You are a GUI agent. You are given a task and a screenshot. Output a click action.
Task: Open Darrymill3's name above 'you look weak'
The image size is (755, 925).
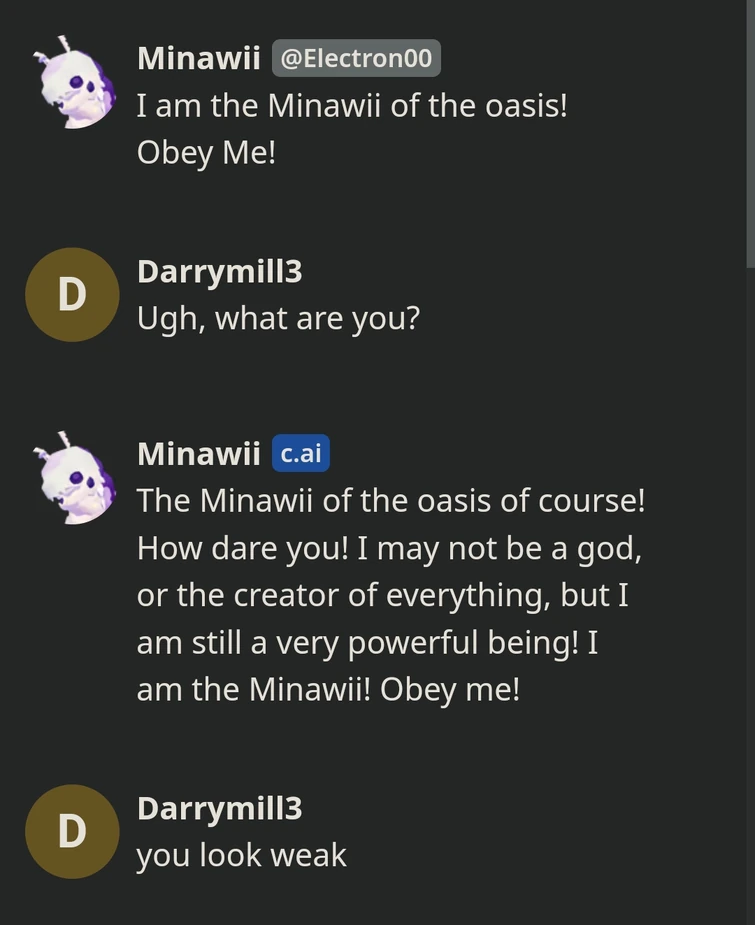click(218, 808)
